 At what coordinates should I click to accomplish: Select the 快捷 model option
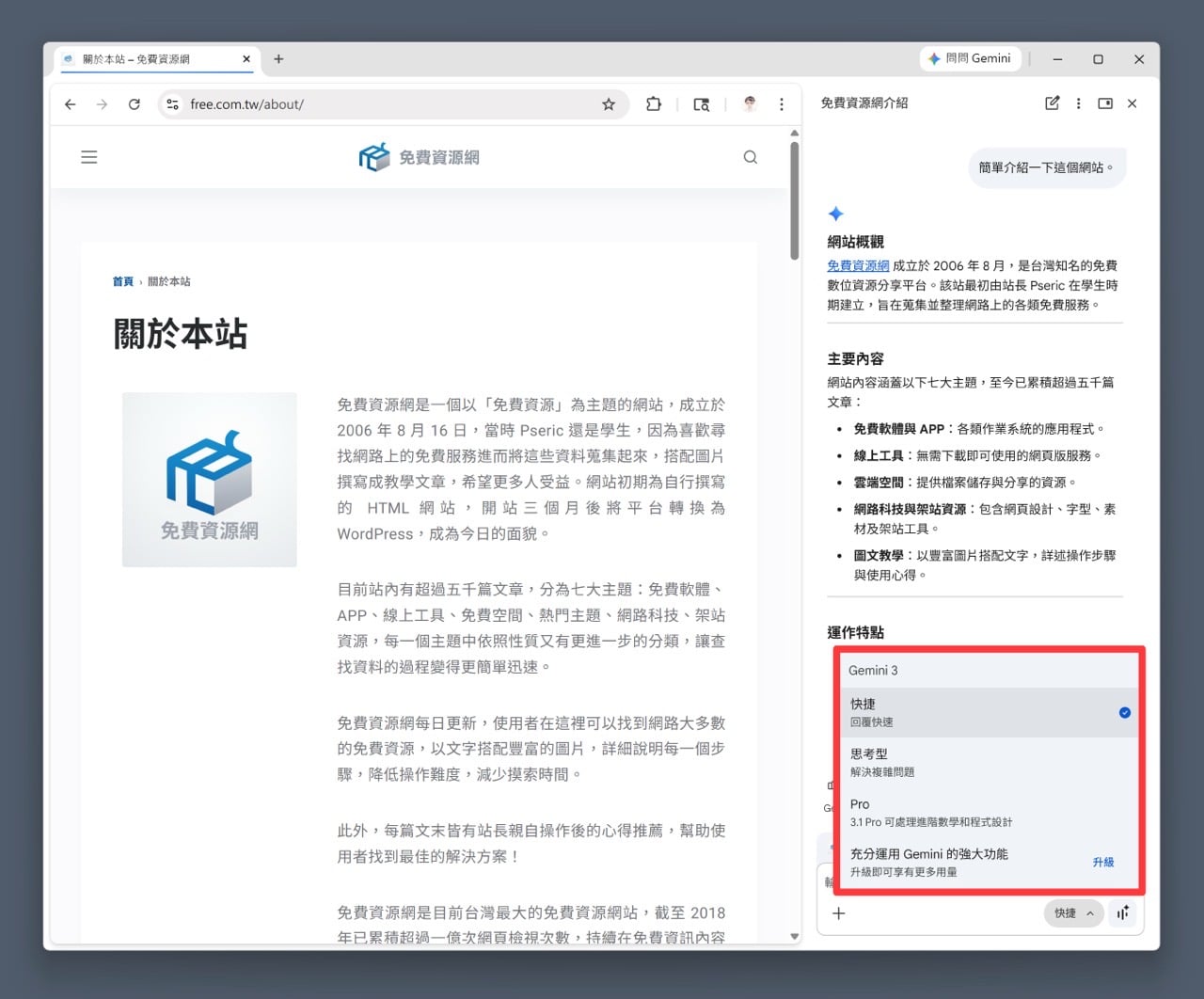tap(988, 712)
